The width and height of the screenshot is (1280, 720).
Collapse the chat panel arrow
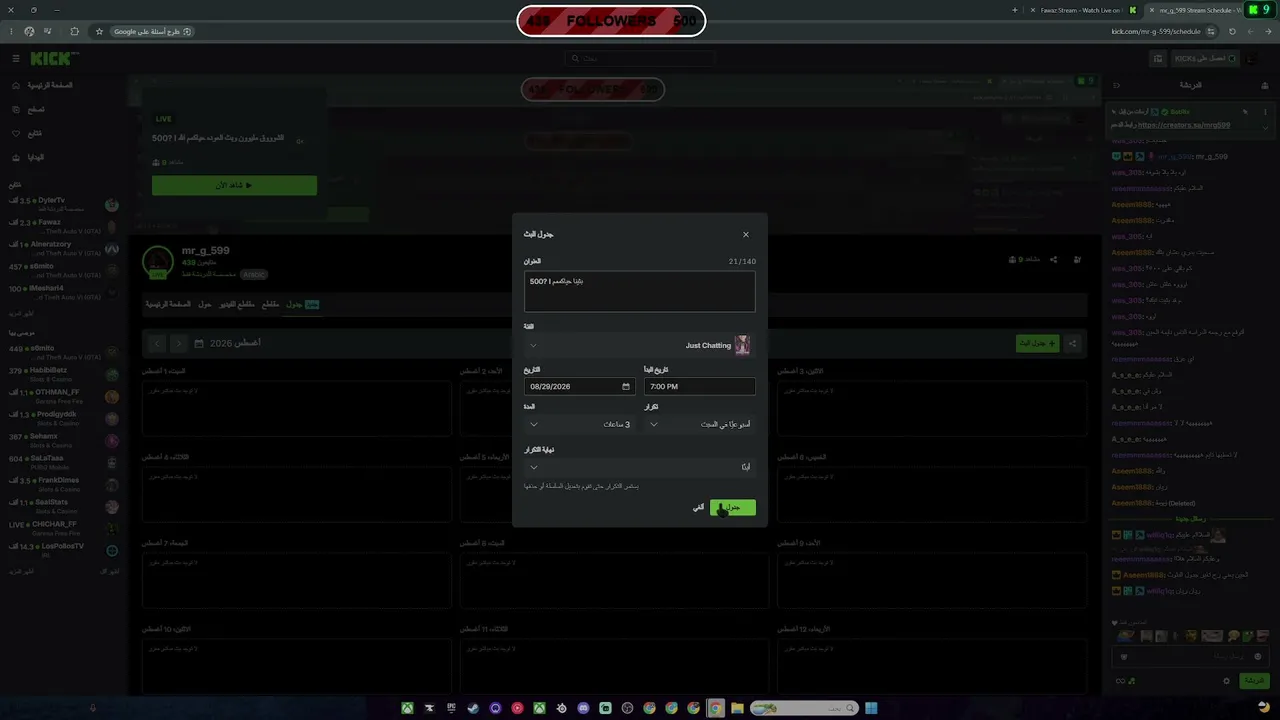[x=1117, y=86]
